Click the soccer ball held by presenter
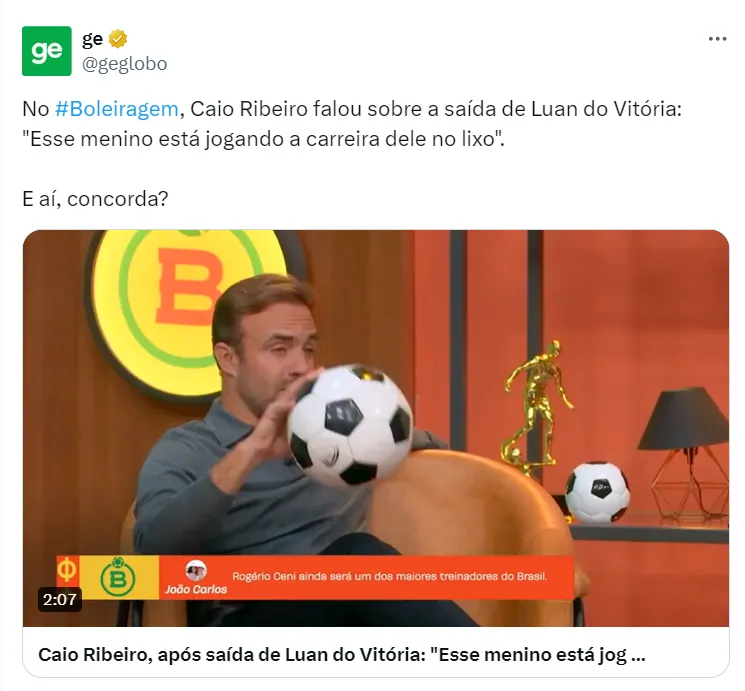The width and height of the screenshot is (745, 691). [x=350, y=424]
